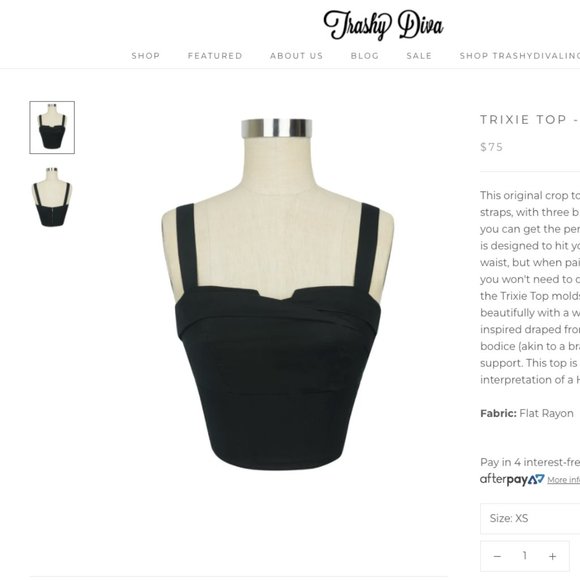Click the product description paragraph
Image resolution: width=580 pixels, height=580 pixels.
tap(530, 287)
